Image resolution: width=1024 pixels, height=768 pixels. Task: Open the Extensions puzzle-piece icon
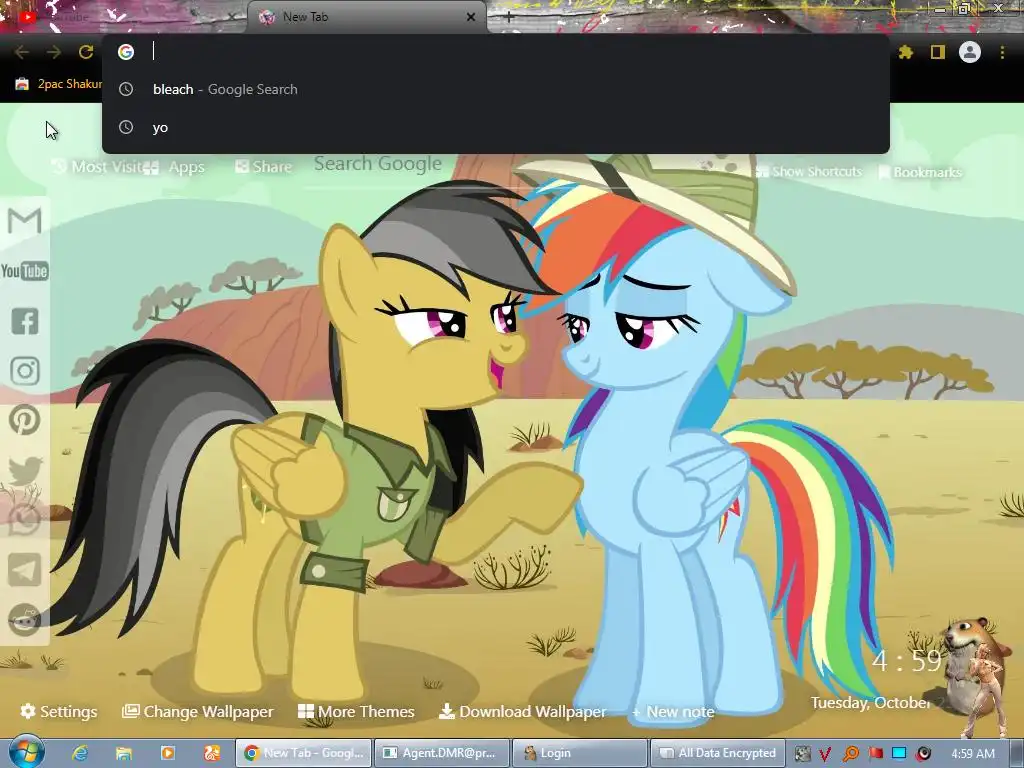[905, 52]
